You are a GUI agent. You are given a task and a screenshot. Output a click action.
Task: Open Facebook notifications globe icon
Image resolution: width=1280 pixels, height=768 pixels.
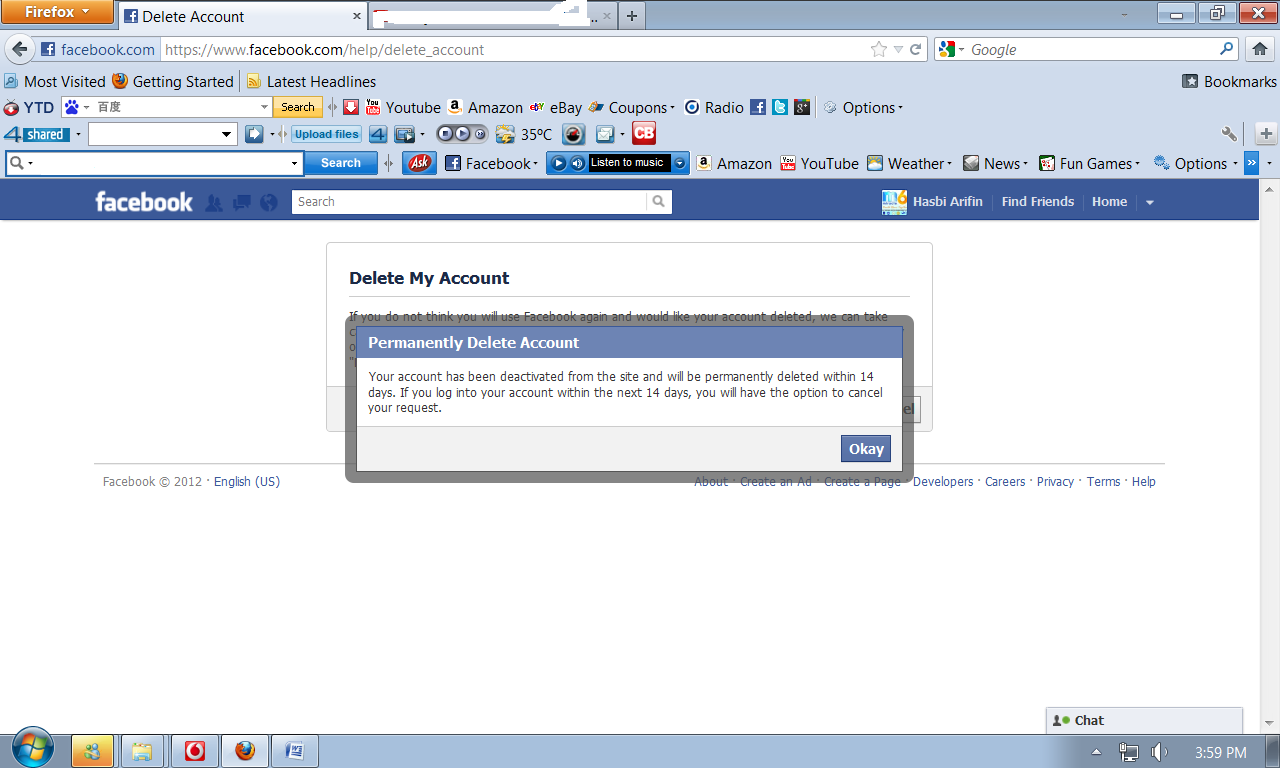click(268, 202)
